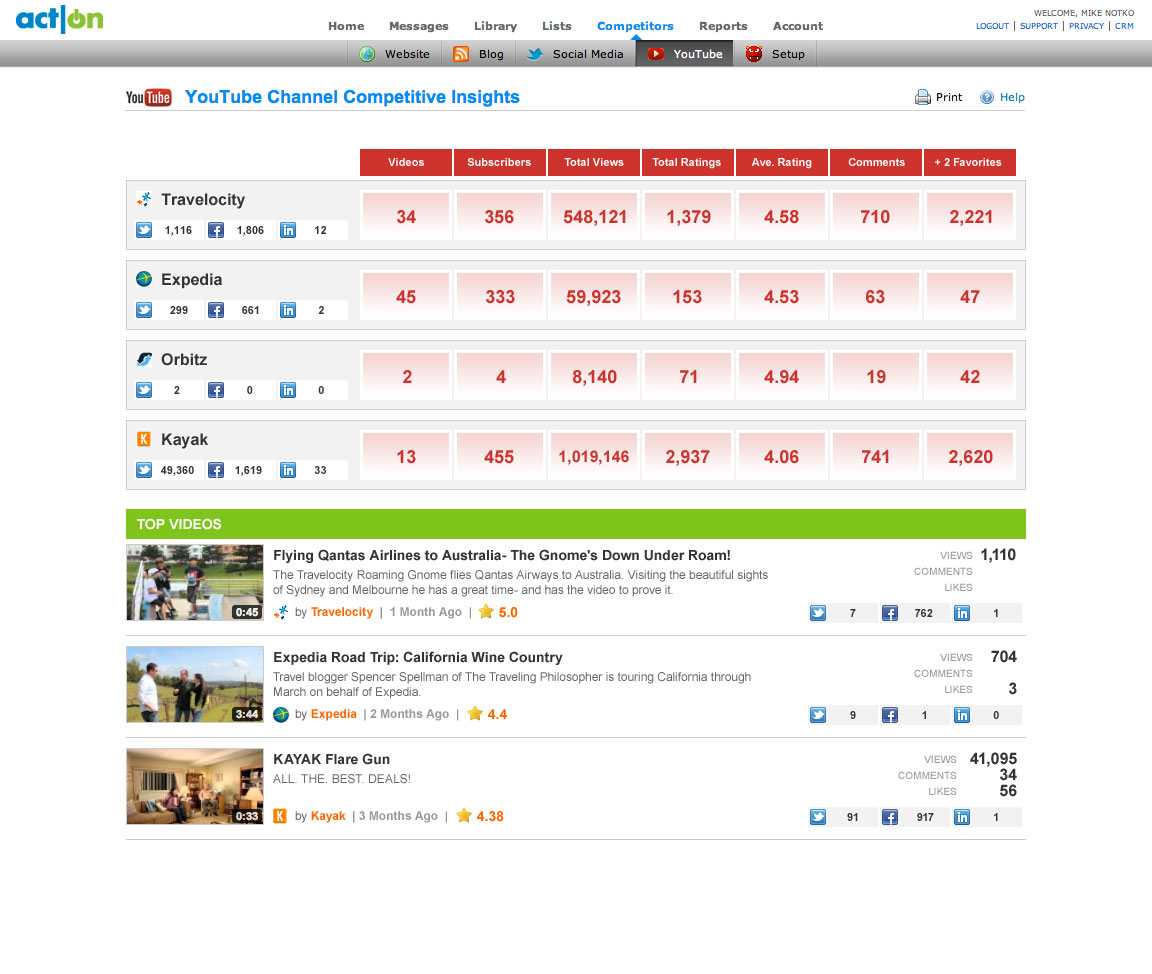Open the Website globe icon in the sub-navigation
Image resolution: width=1152 pixels, height=974 pixels.
click(x=367, y=54)
